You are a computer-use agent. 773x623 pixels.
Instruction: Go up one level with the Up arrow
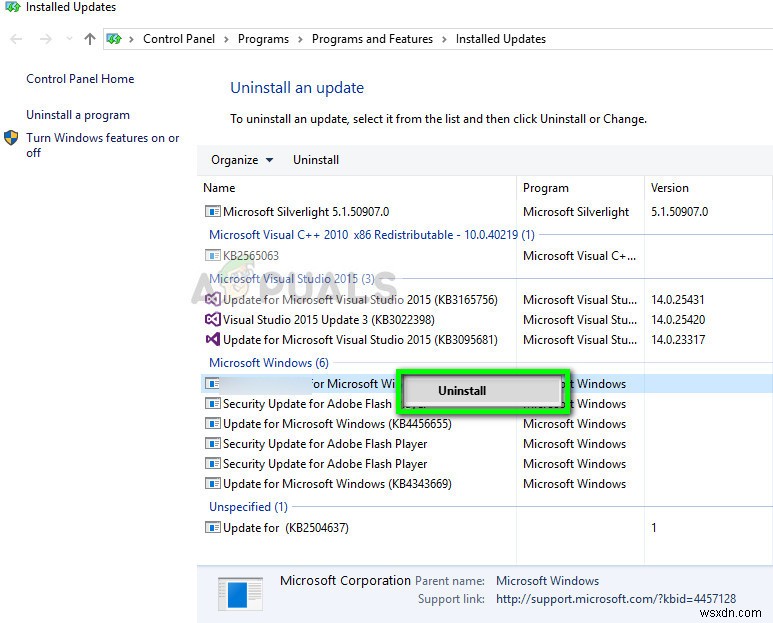[90, 39]
